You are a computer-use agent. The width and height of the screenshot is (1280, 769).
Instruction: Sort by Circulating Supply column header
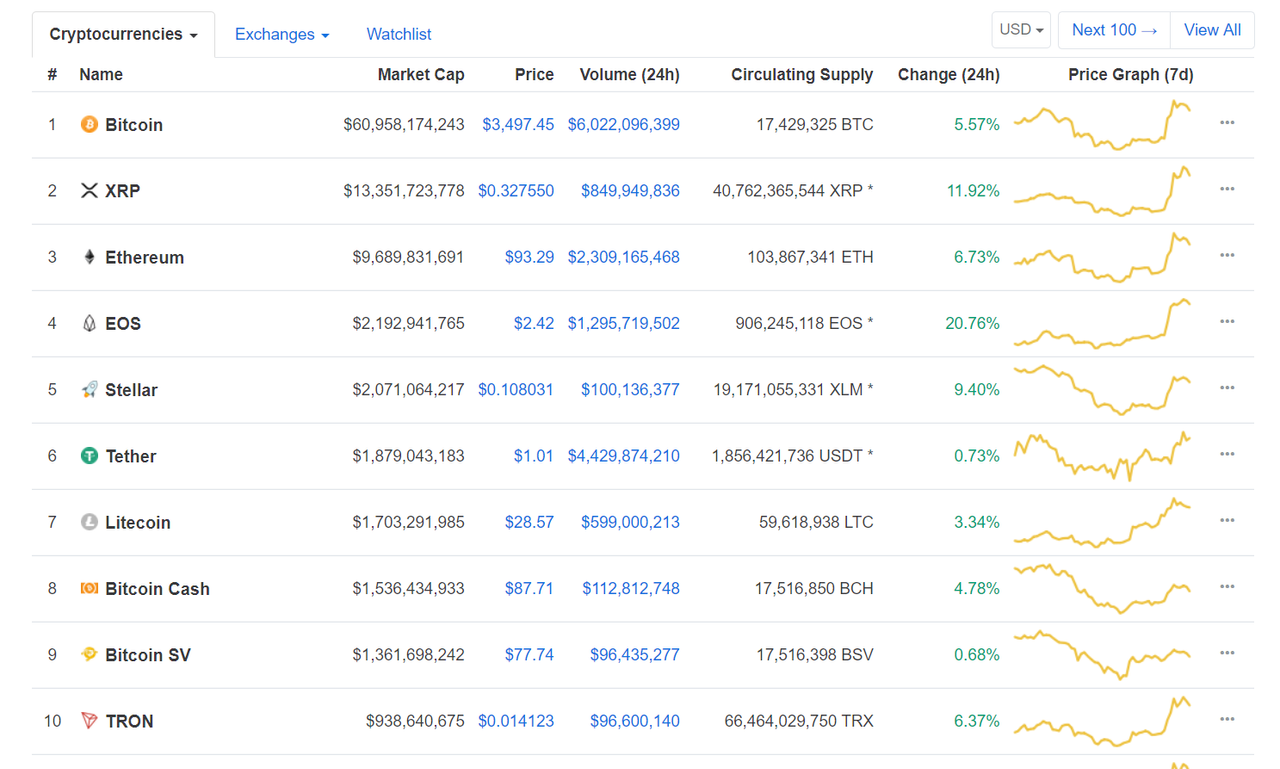point(802,75)
